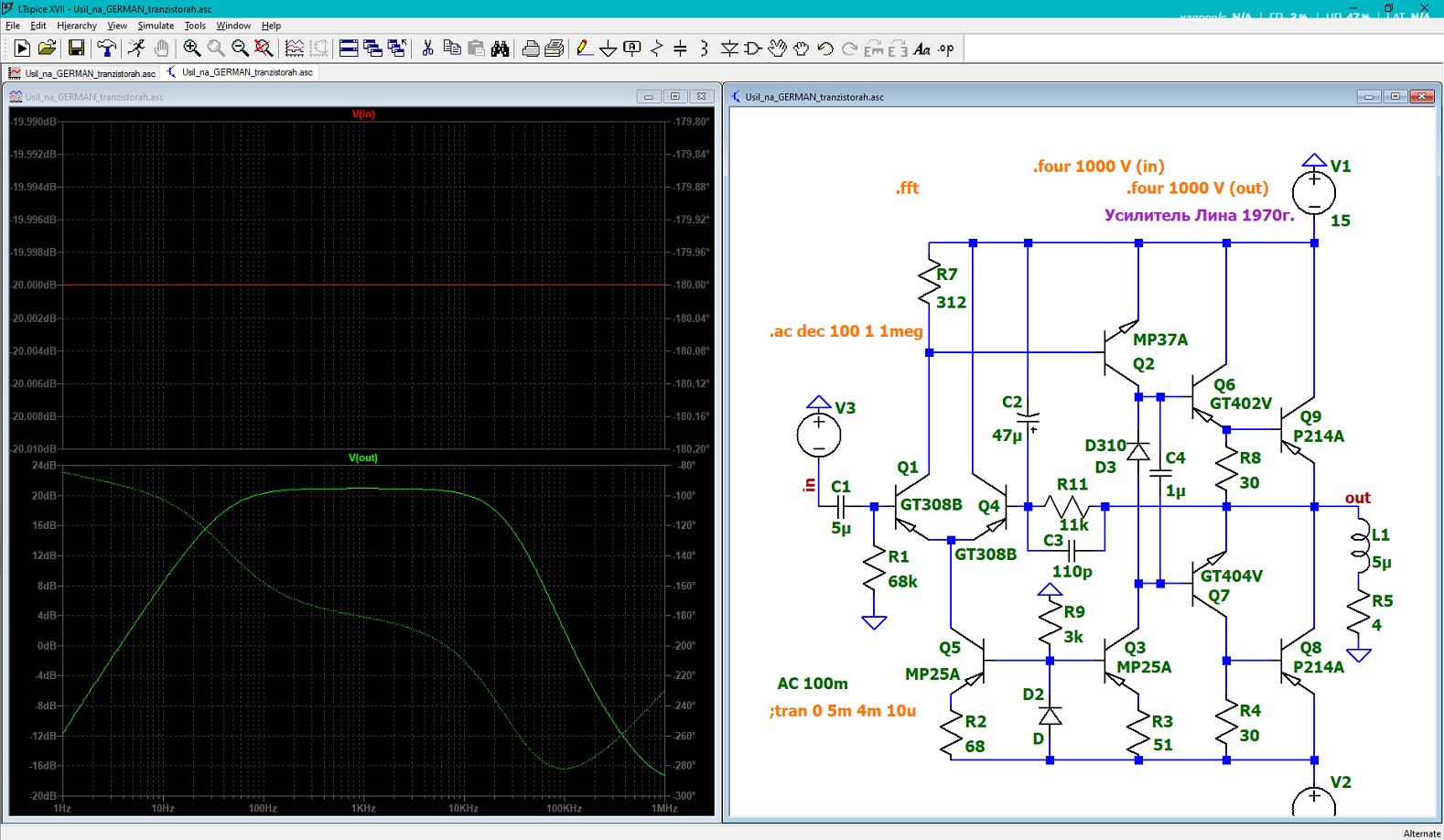Open the Tools menu
The image size is (1444, 840).
(195, 26)
